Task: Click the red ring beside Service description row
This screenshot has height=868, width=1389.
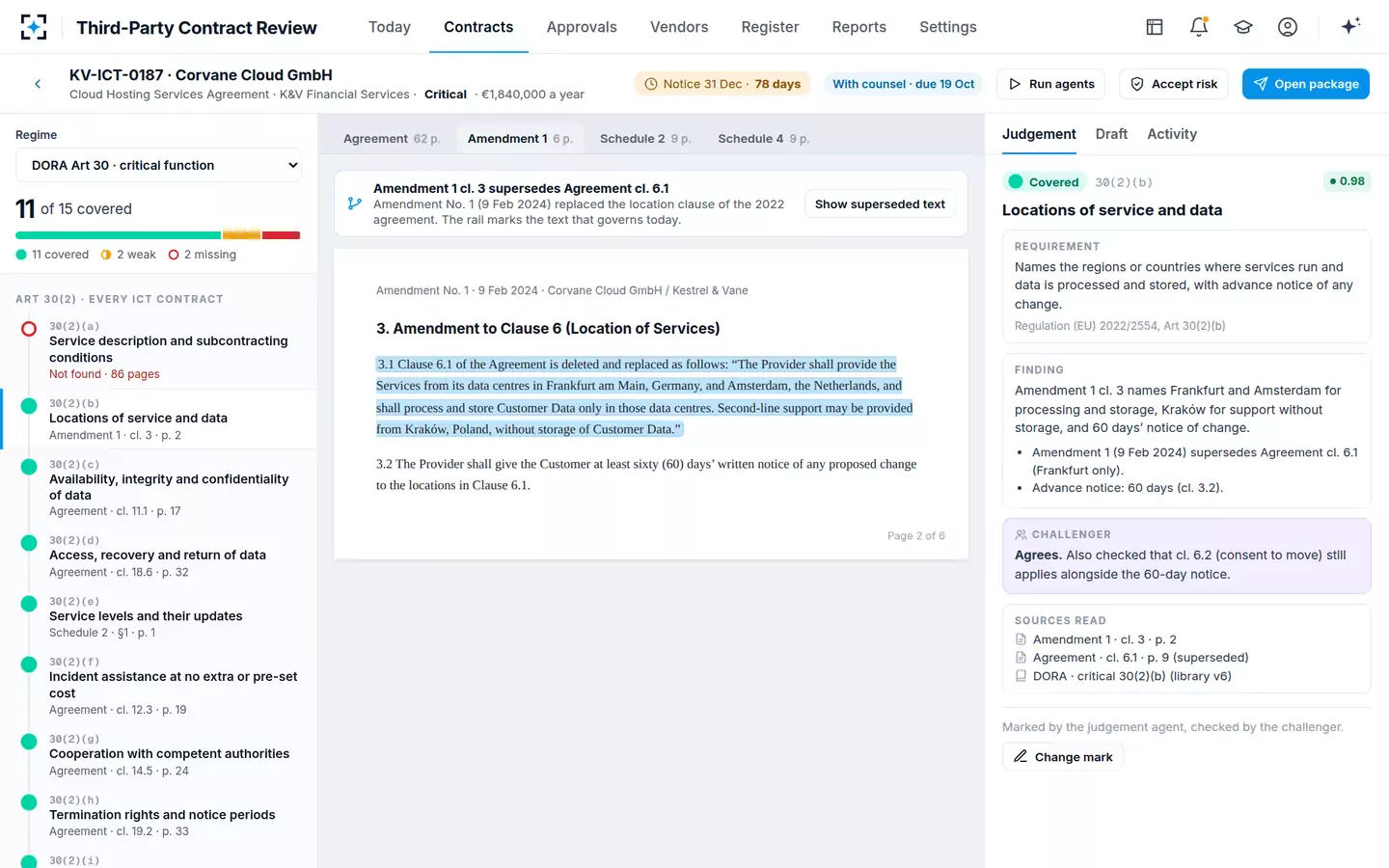Action: (29, 329)
